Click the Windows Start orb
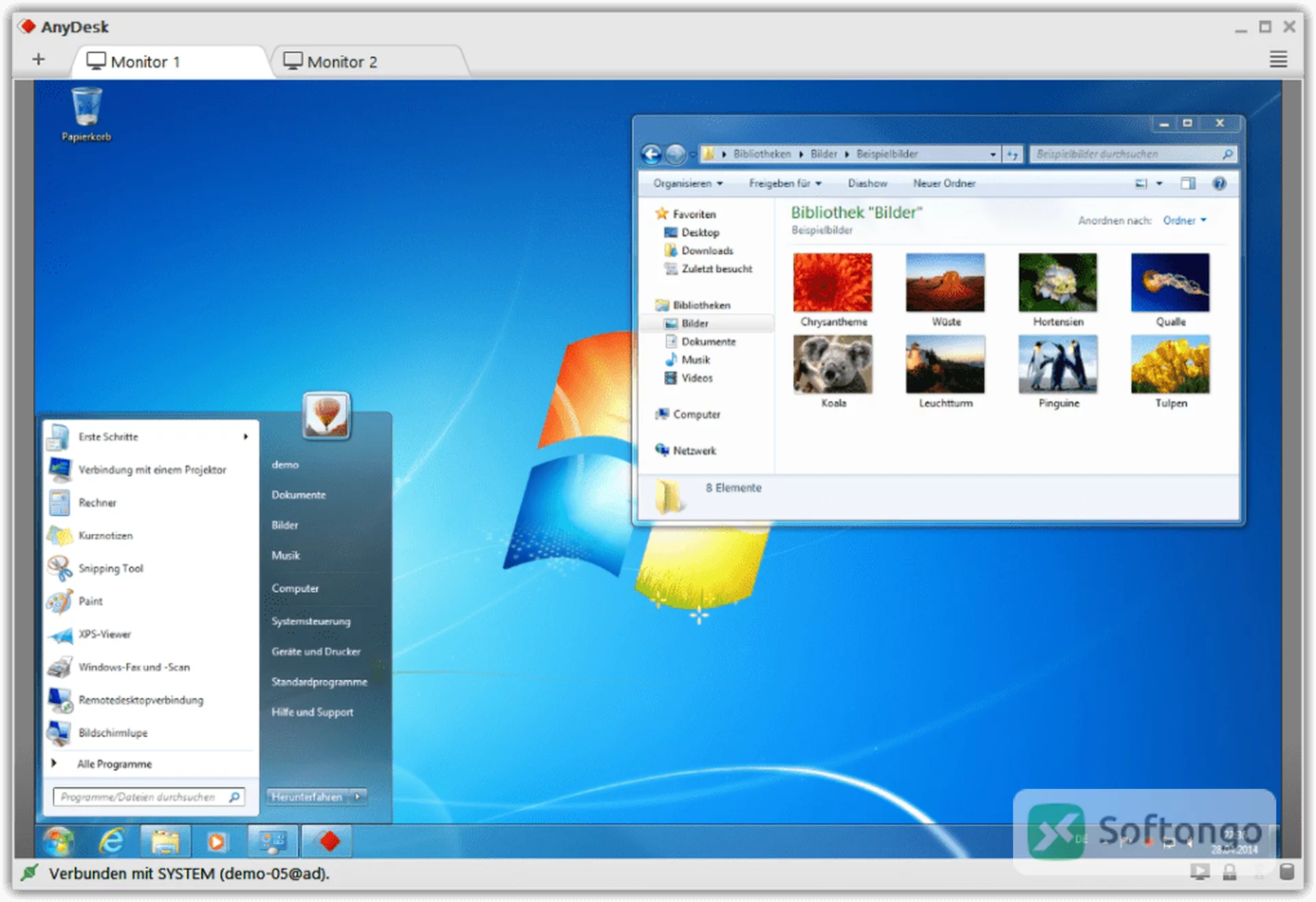The image size is (1316, 902). pos(58,841)
